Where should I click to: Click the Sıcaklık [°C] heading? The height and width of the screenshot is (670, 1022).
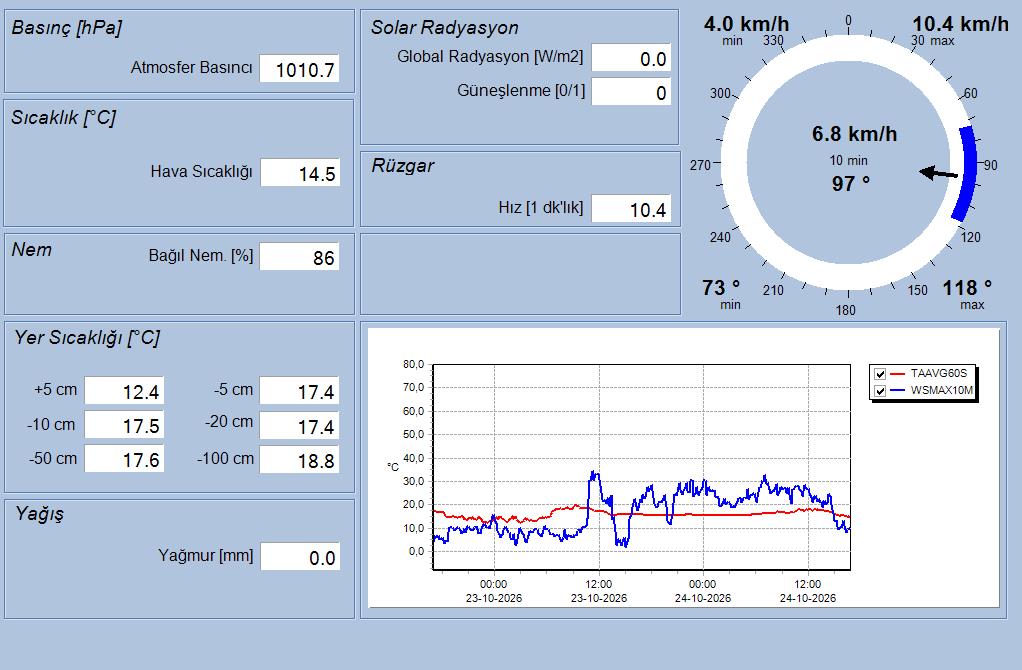(63, 118)
